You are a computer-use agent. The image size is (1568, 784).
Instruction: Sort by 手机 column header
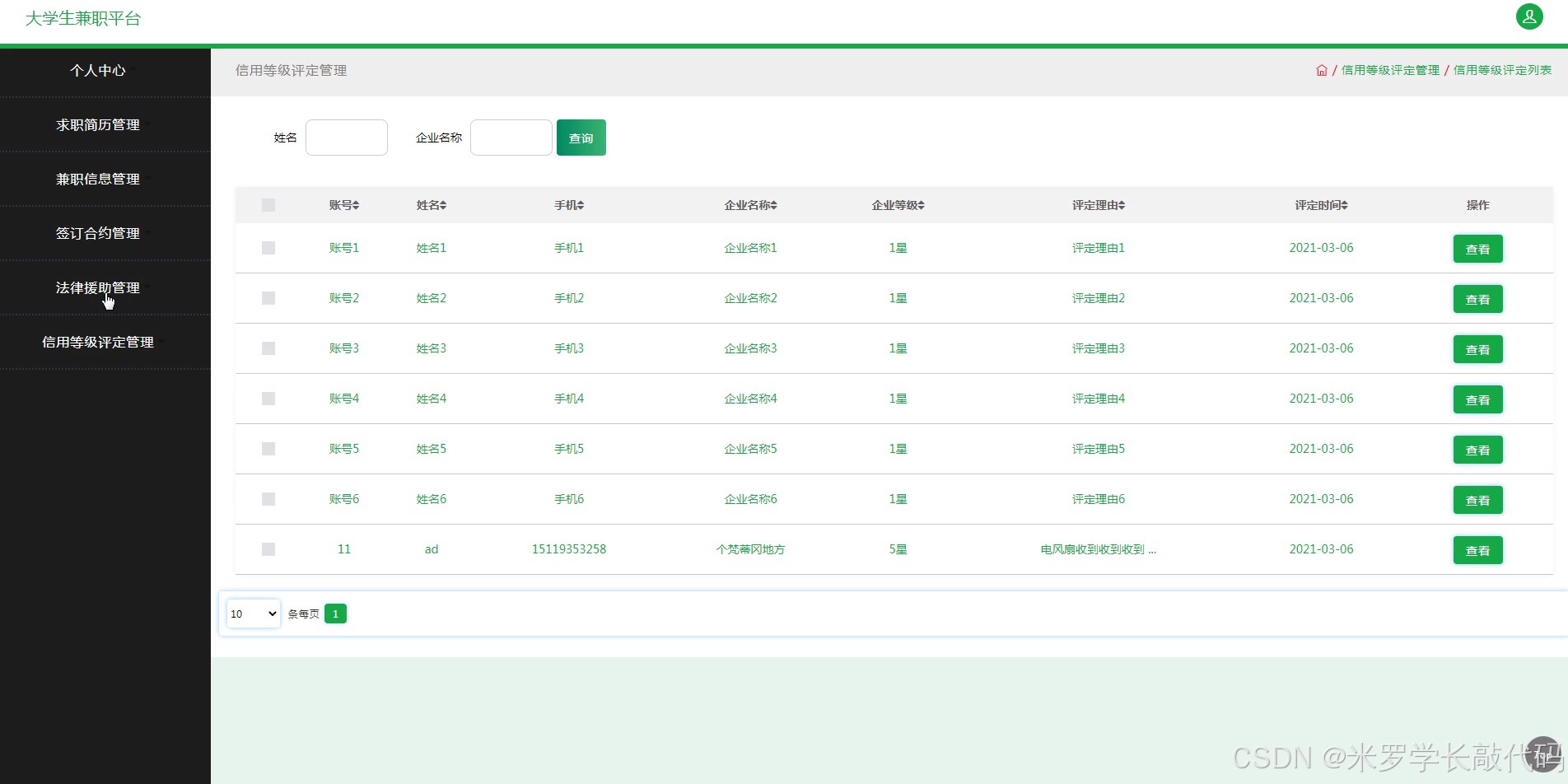569,205
